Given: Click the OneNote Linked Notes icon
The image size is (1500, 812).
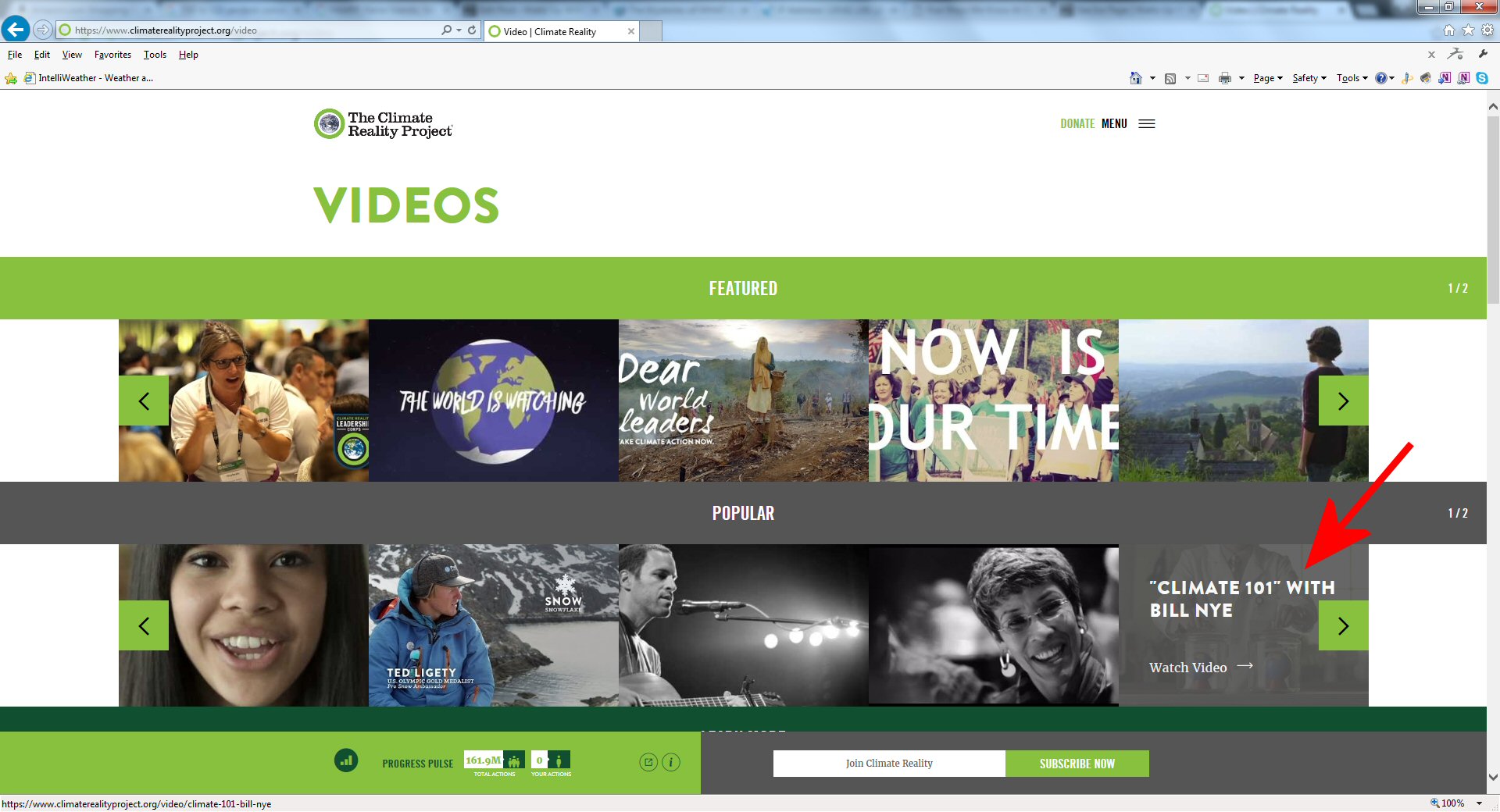Looking at the screenshot, I should coord(1463,78).
